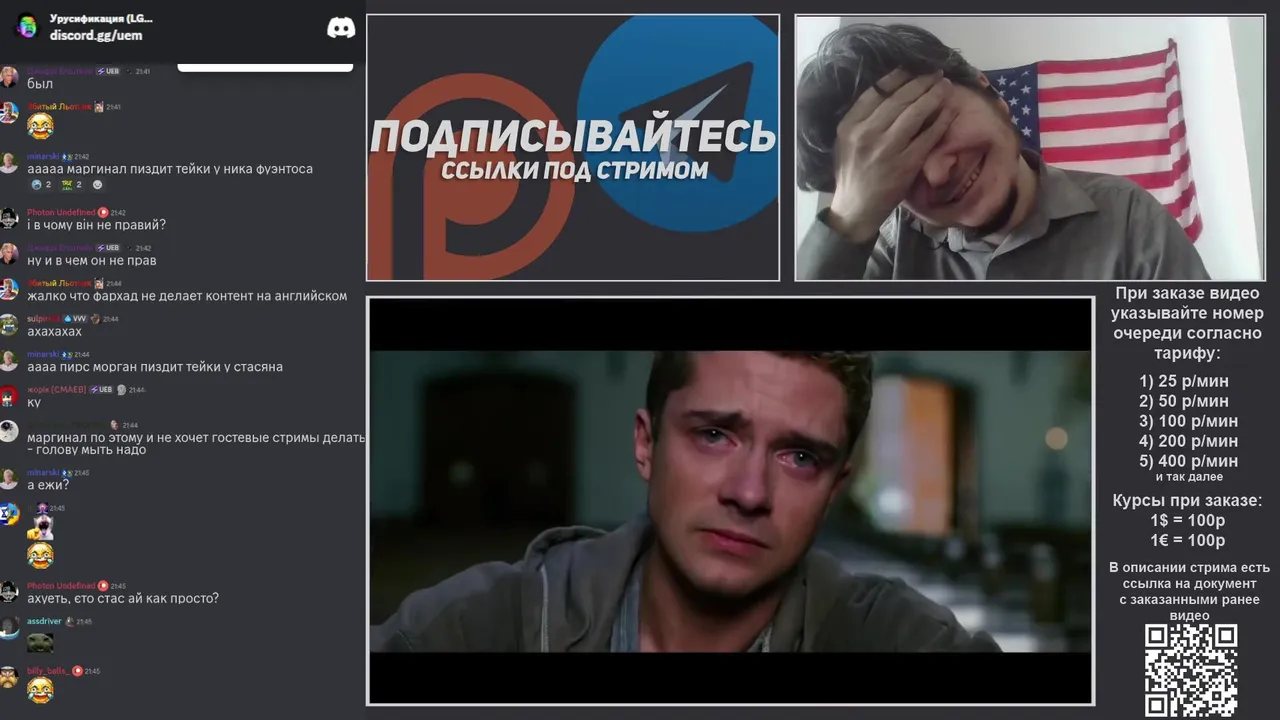The height and width of the screenshot is (720, 1280).
Task: Click avatar beside "аааа пирс морган" message
Action: click(x=9, y=360)
